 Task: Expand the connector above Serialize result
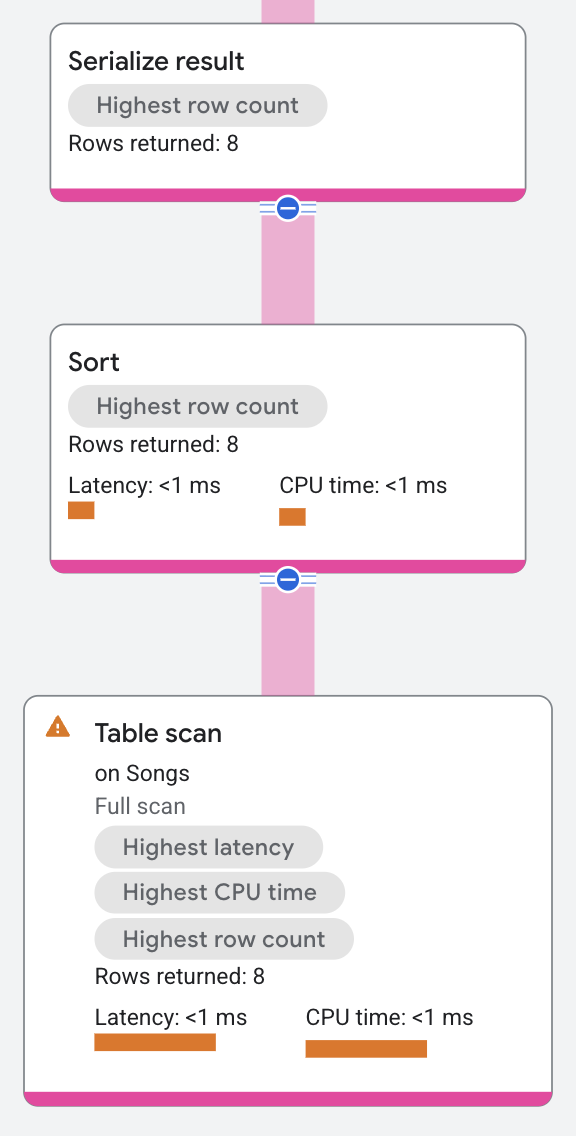[287, 10]
